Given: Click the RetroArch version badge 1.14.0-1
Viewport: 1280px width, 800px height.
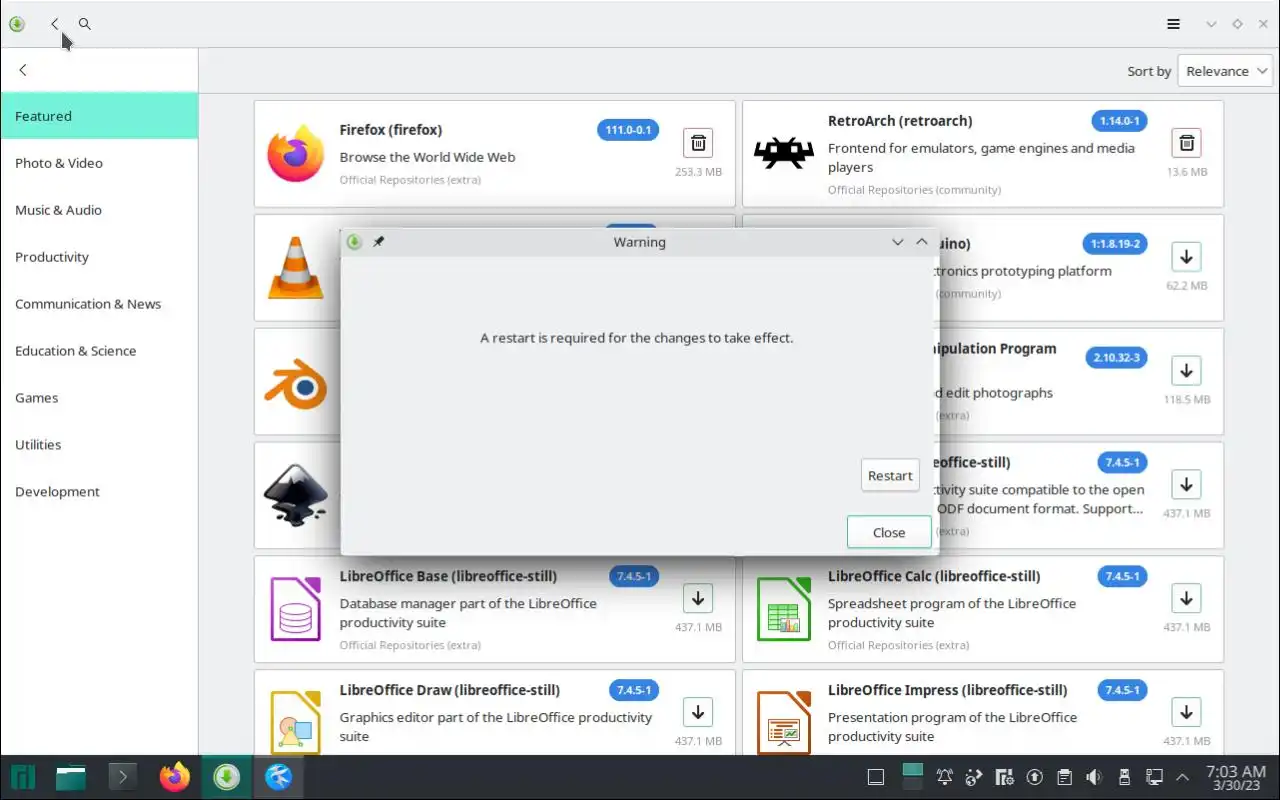Looking at the screenshot, I should pos(1119,121).
